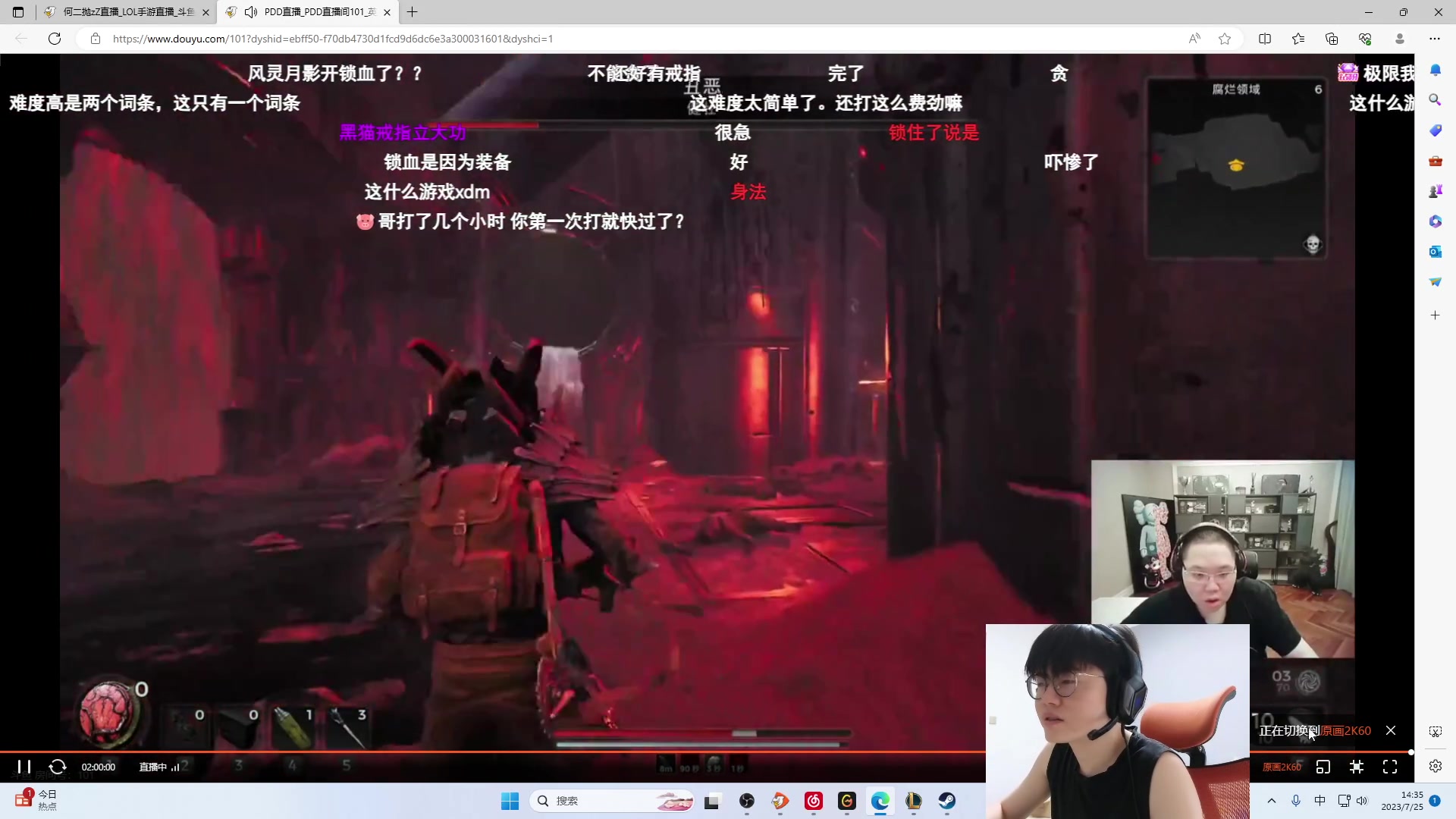Switch the 中 input method indicator
Viewport: 1456px width, 819px height.
[1320, 801]
